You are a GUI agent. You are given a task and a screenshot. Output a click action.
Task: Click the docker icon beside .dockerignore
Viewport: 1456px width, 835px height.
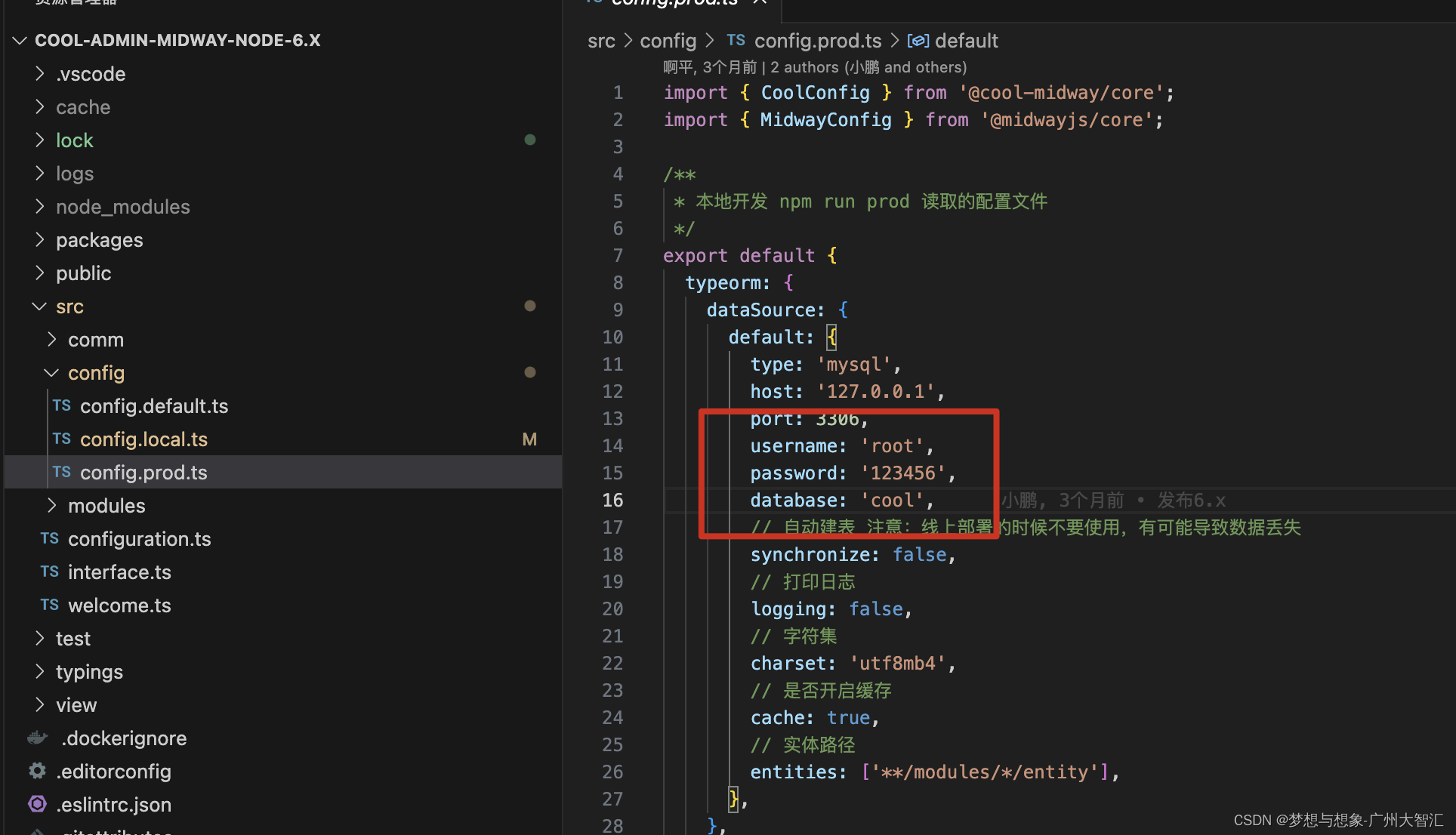pos(38,738)
